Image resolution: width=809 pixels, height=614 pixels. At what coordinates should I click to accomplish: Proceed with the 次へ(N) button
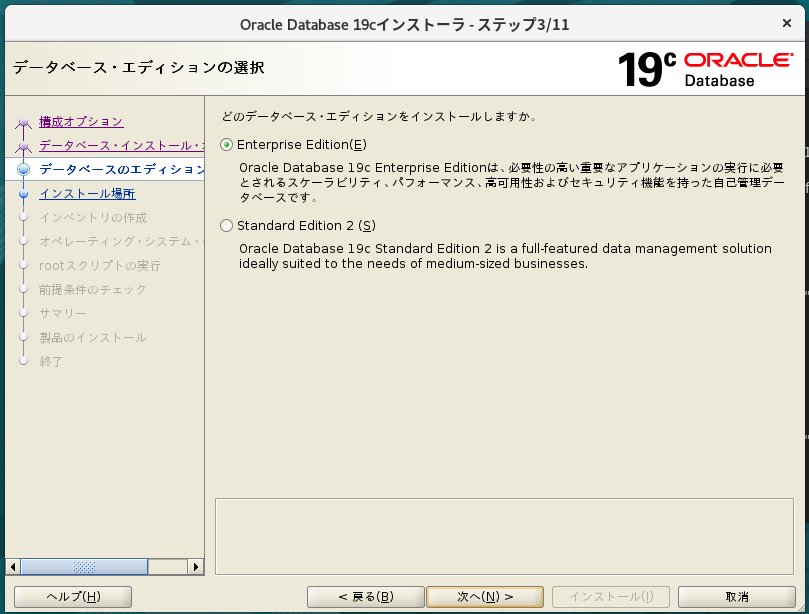(485, 597)
